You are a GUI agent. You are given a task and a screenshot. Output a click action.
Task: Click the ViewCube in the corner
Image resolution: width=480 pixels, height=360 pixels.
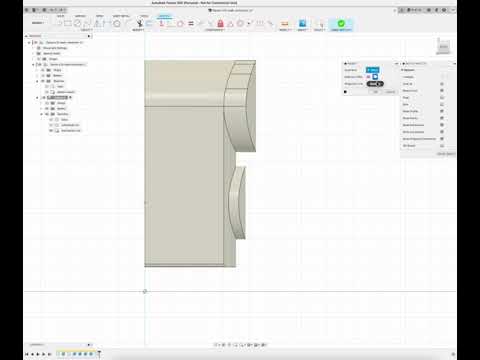point(444,46)
